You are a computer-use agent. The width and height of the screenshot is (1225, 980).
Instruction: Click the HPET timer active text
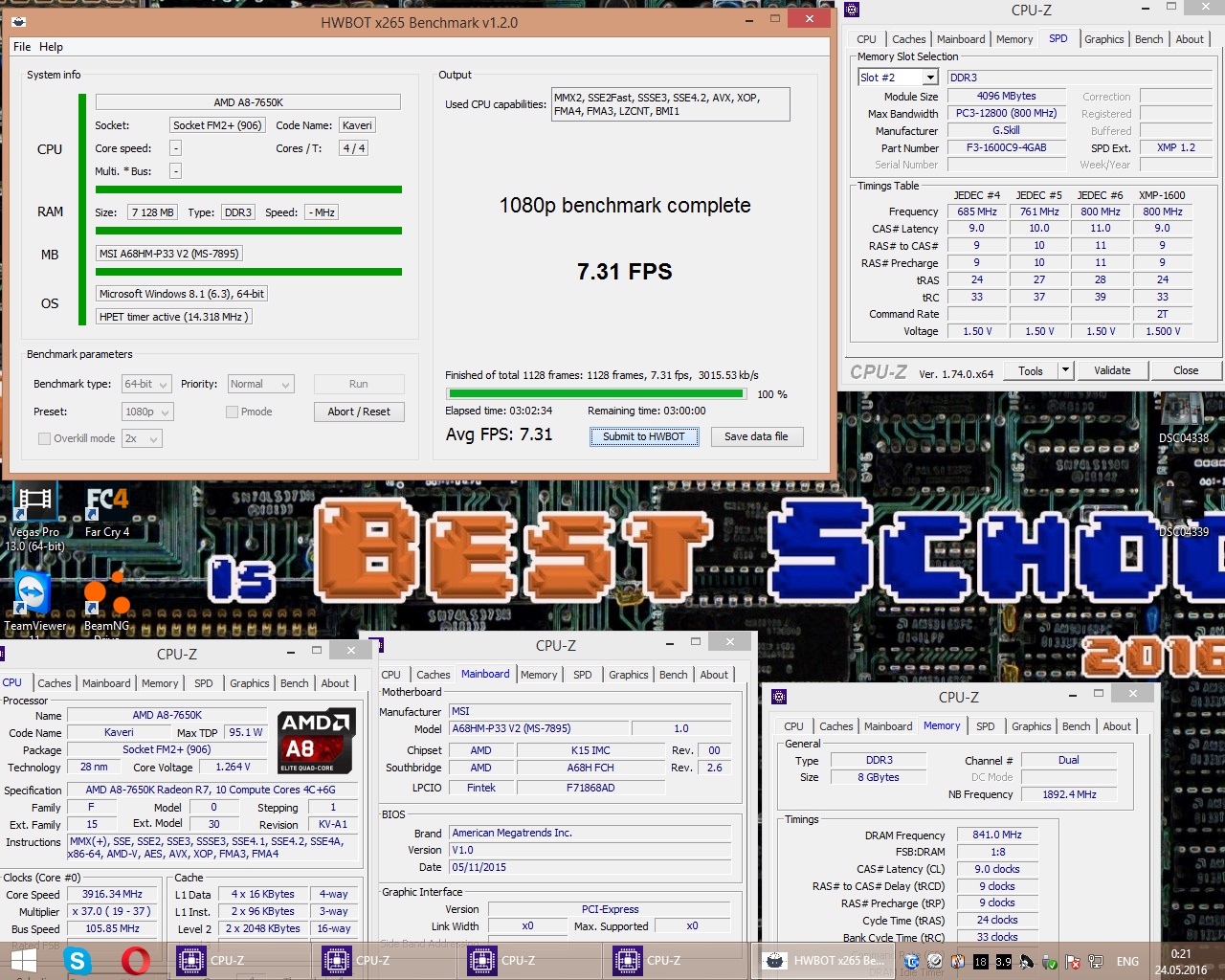tap(173, 317)
